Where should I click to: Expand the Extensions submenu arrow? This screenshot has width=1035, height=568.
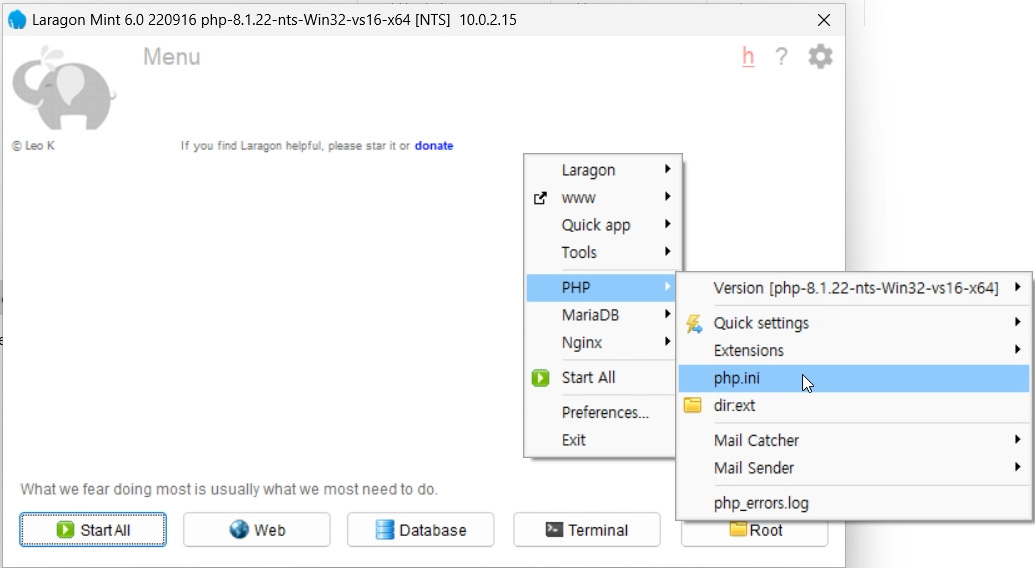tap(1017, 350)
